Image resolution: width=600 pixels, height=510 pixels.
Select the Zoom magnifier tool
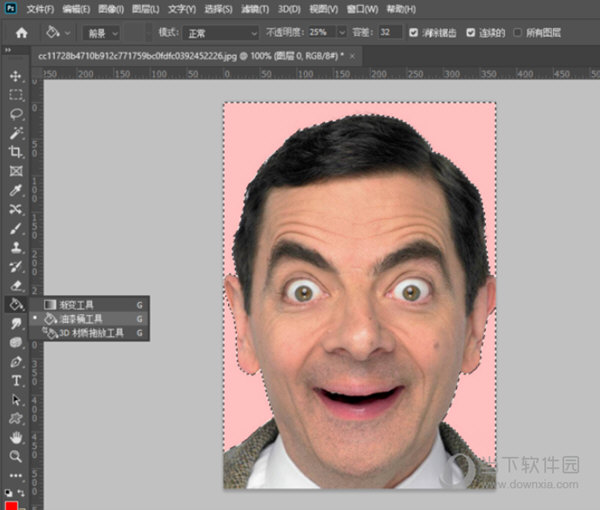(16, 456)
